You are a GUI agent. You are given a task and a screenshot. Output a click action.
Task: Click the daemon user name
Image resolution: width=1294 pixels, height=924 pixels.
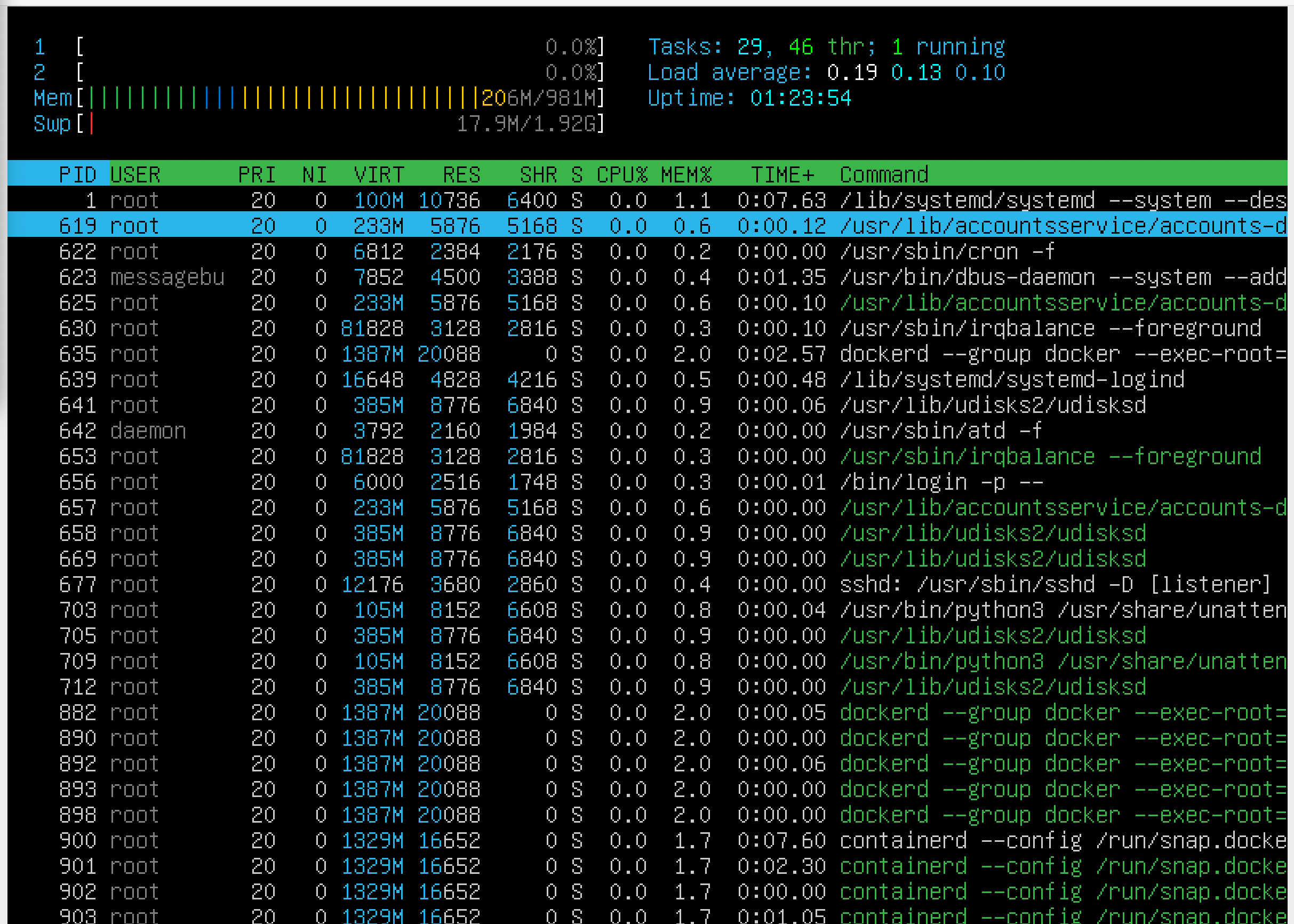point(148,431)
